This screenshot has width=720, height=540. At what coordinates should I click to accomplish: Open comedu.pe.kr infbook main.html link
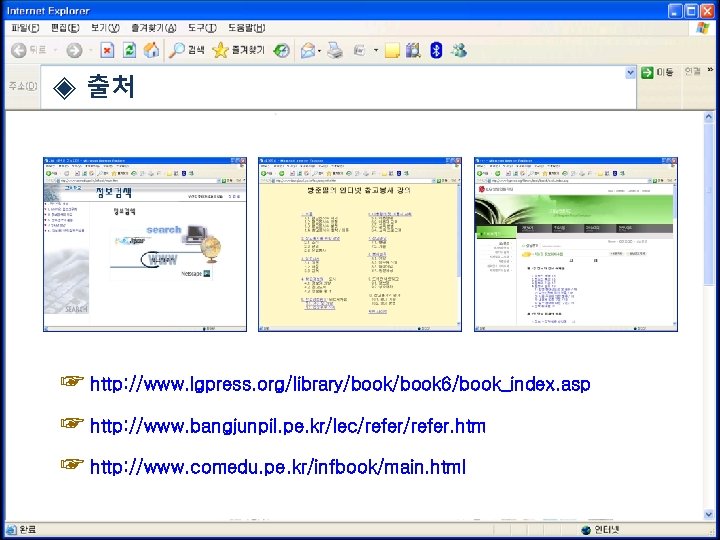pyautogui.click(x=278, y=467)
